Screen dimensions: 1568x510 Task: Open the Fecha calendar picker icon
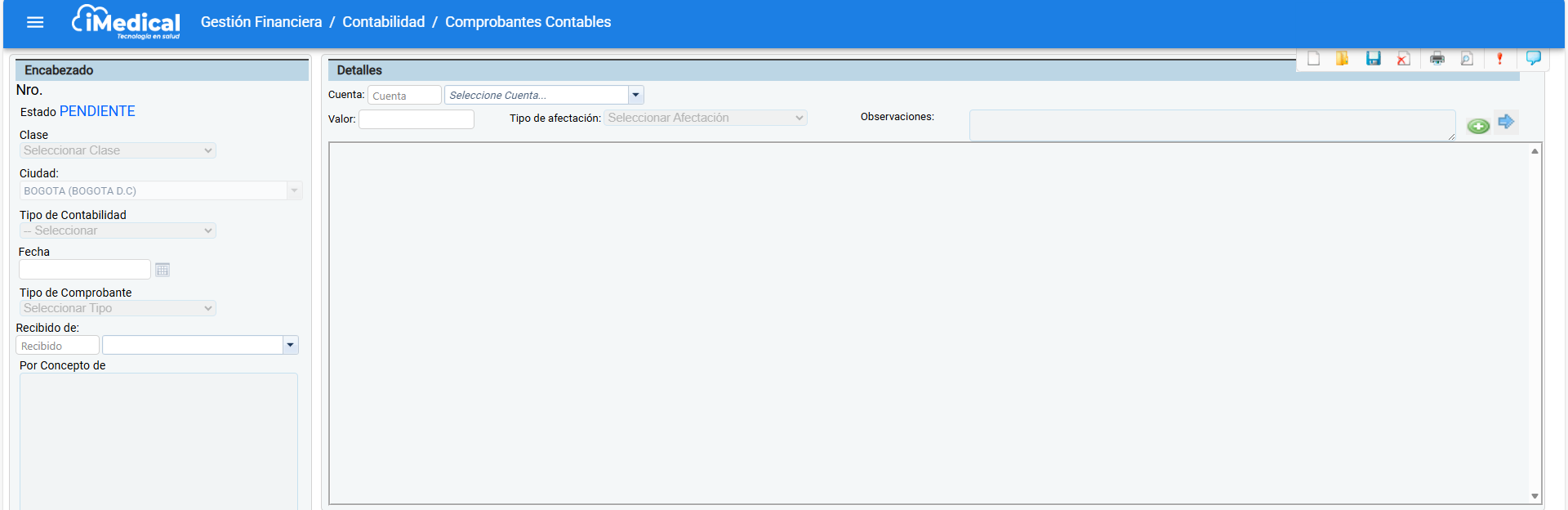tap(163, 270)
